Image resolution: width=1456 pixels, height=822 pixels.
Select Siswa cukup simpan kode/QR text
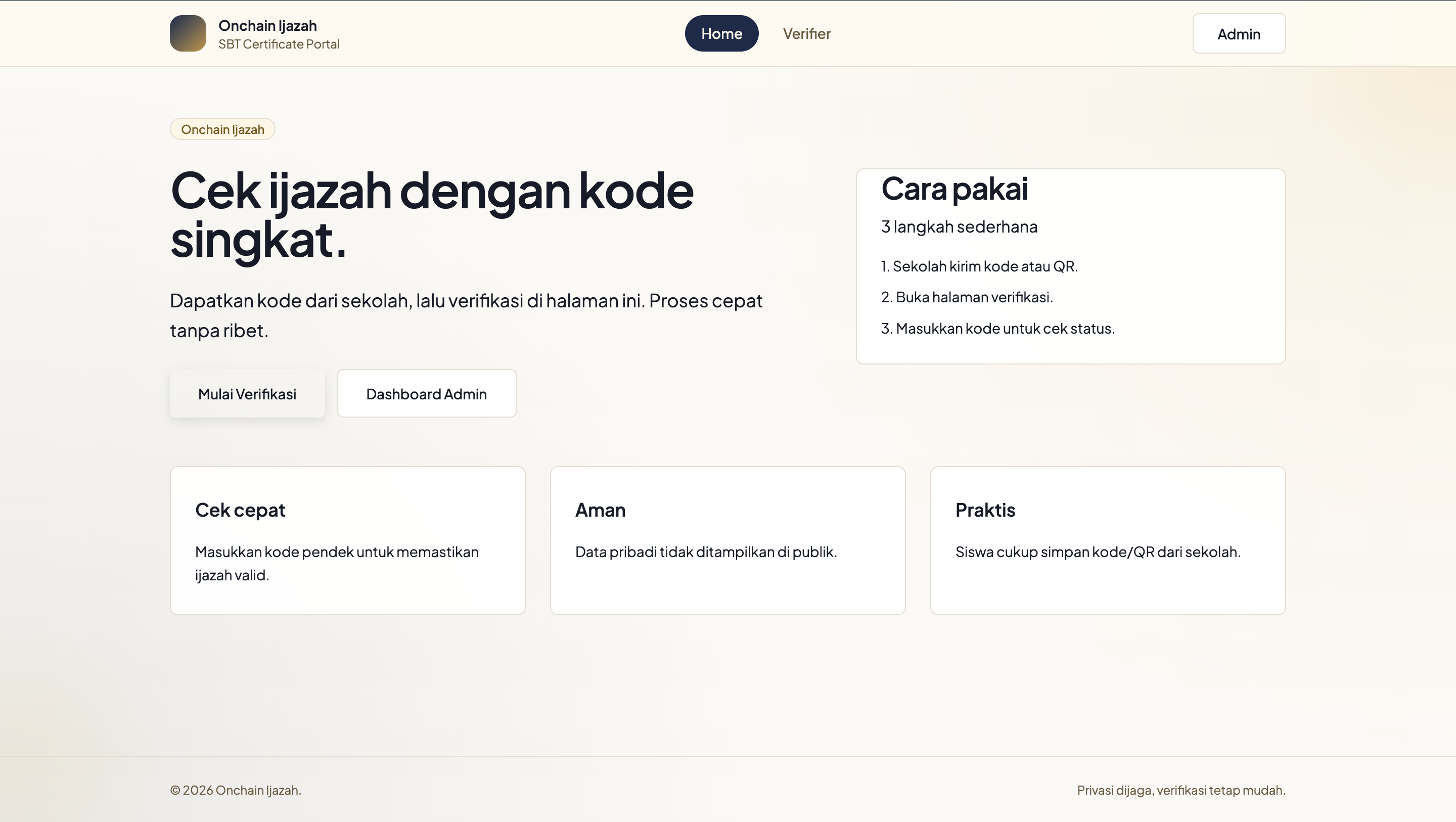pyautogui.click(x=1098, y=552)
